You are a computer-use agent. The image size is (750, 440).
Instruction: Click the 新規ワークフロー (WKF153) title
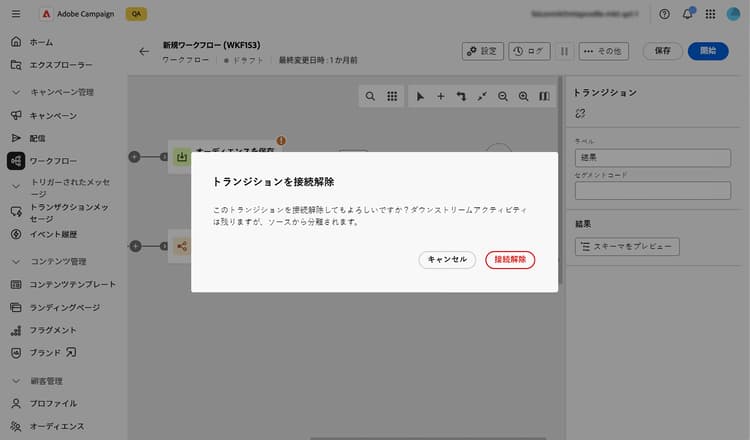211,45
